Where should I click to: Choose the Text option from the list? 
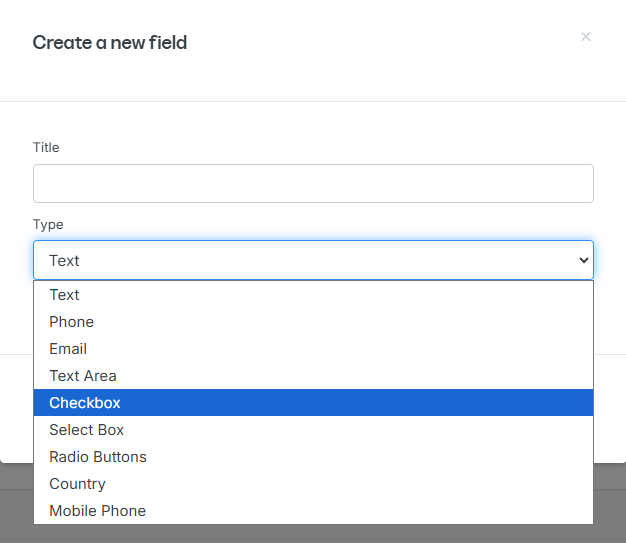click(x=313, y=295)
